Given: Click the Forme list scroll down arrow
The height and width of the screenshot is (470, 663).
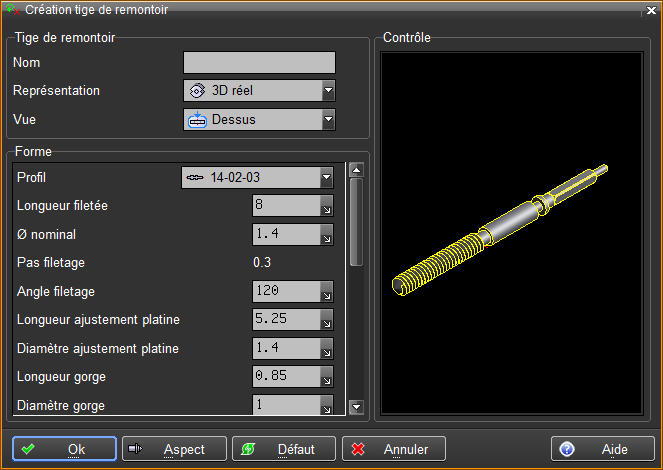Looking at the screenshot, I should [356, 407].
